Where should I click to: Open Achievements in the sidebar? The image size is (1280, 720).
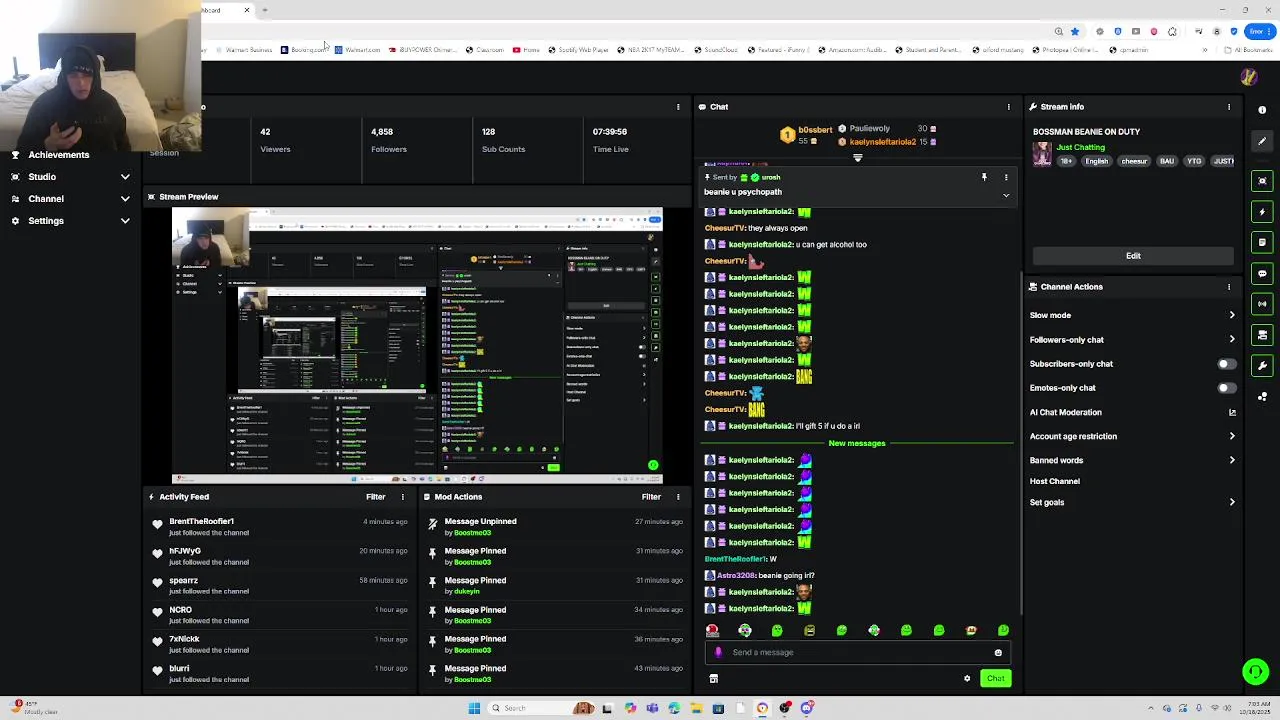[x=59, y=155]
